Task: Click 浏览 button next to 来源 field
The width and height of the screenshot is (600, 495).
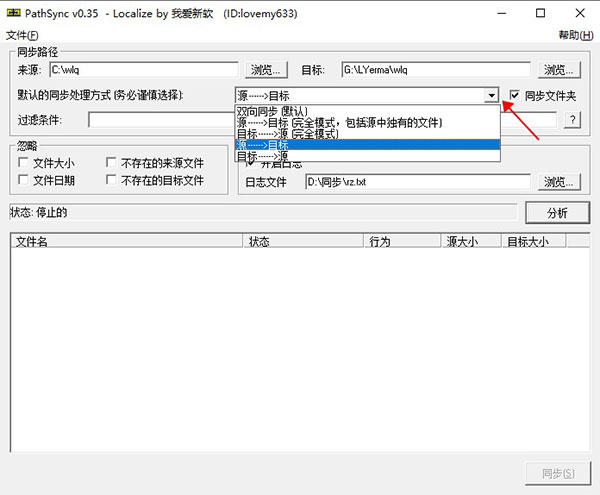Action: coord(266,70)
